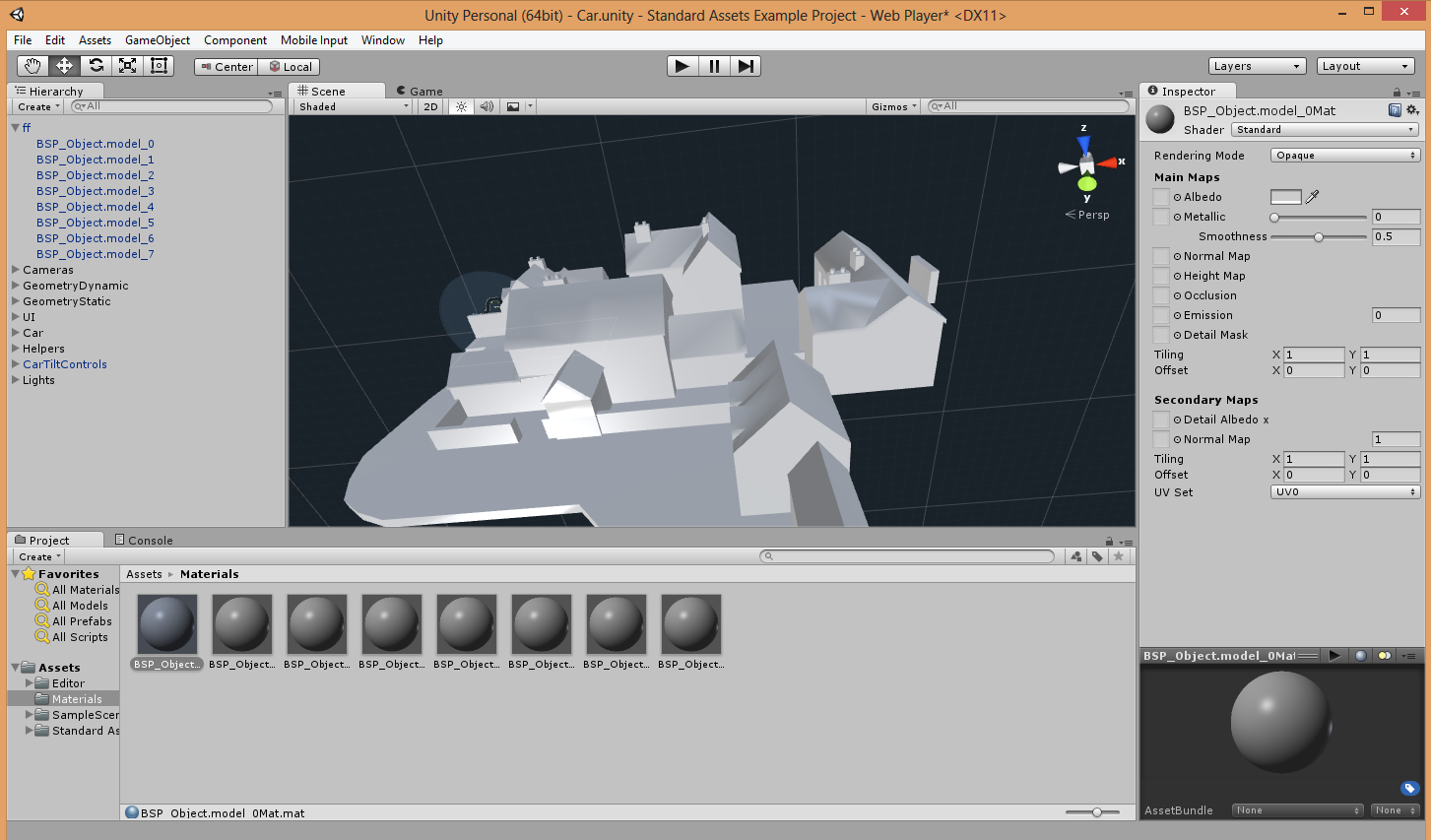Open Shaded draw mode dropdown
The width and height of the screenshot is (1431, 840).
click(353, 106)
